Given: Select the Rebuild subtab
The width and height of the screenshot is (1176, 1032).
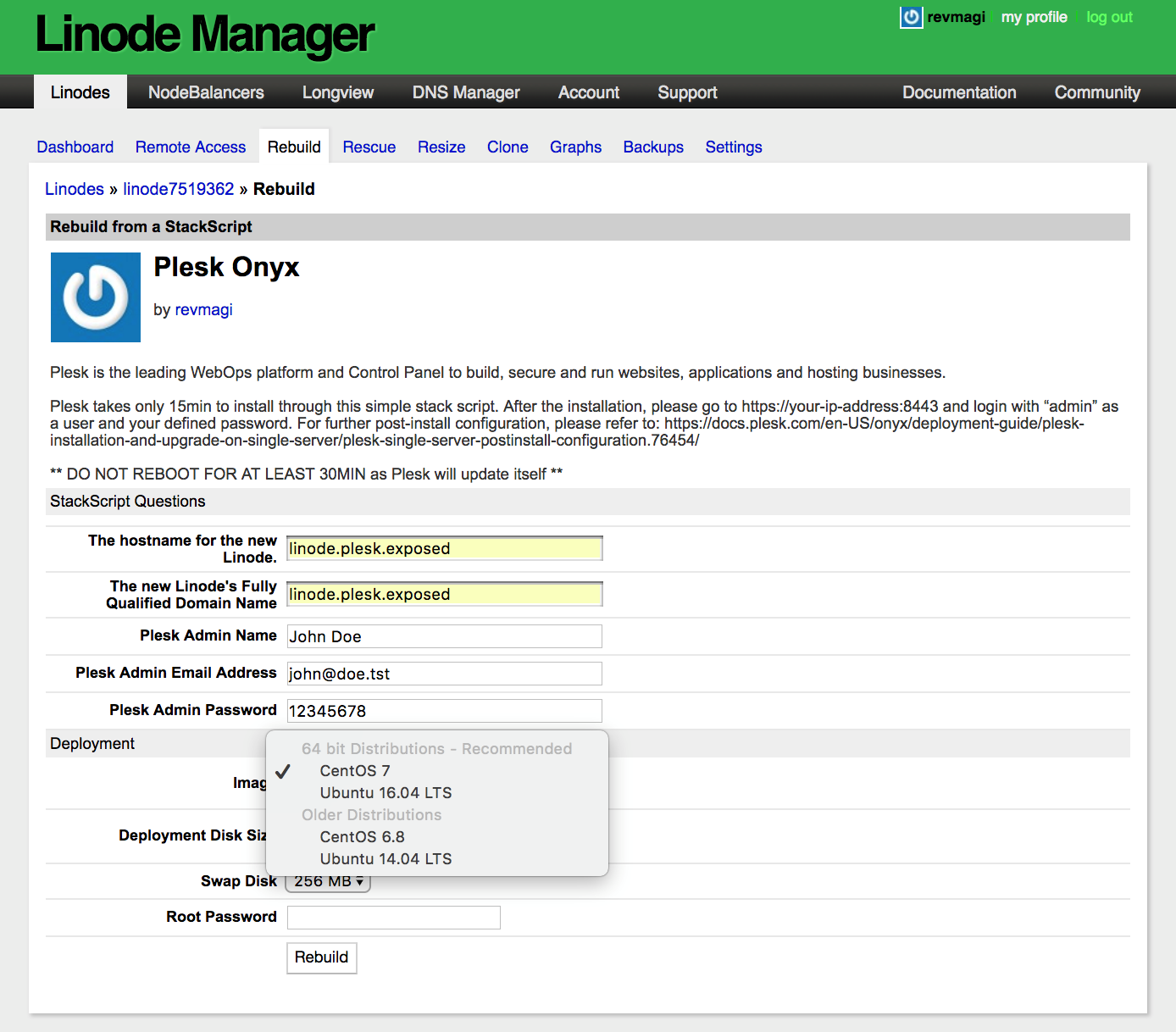Looking at the screenshot, I should point(294,147).
